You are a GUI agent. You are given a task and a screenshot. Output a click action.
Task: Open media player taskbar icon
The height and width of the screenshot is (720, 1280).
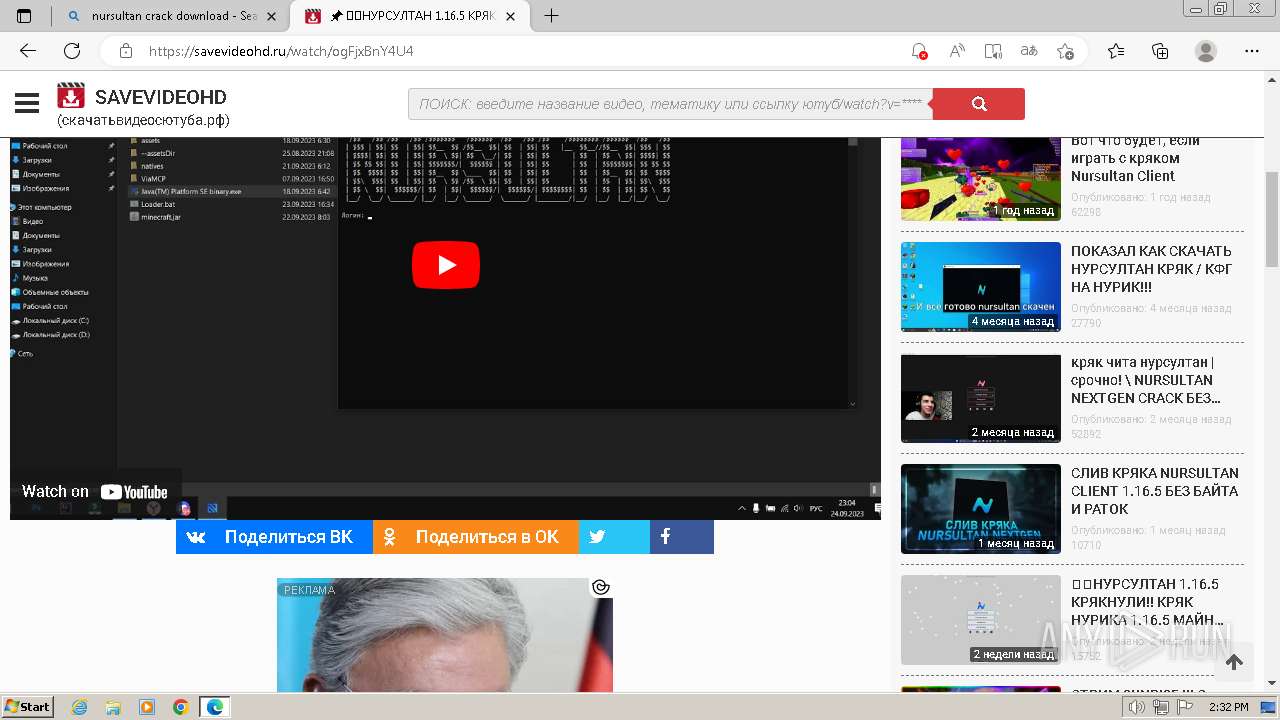tap(147, 707)
